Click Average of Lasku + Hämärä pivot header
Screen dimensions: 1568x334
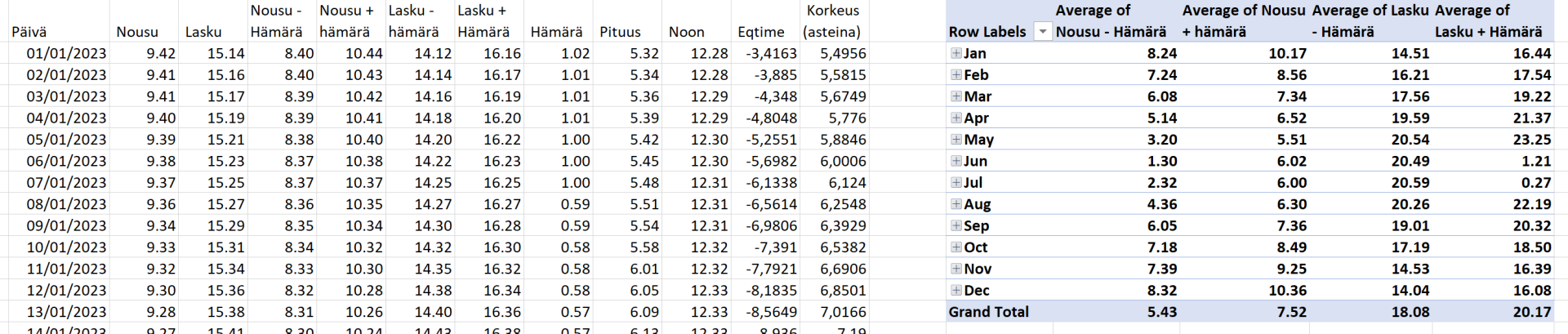coord(1493,21)
